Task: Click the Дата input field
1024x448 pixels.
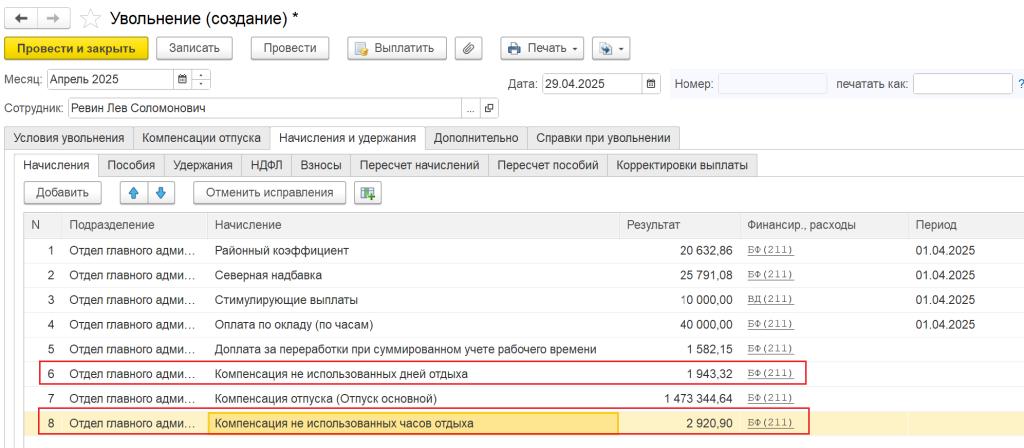Action: pyautogui.click(x=592, y=84)
